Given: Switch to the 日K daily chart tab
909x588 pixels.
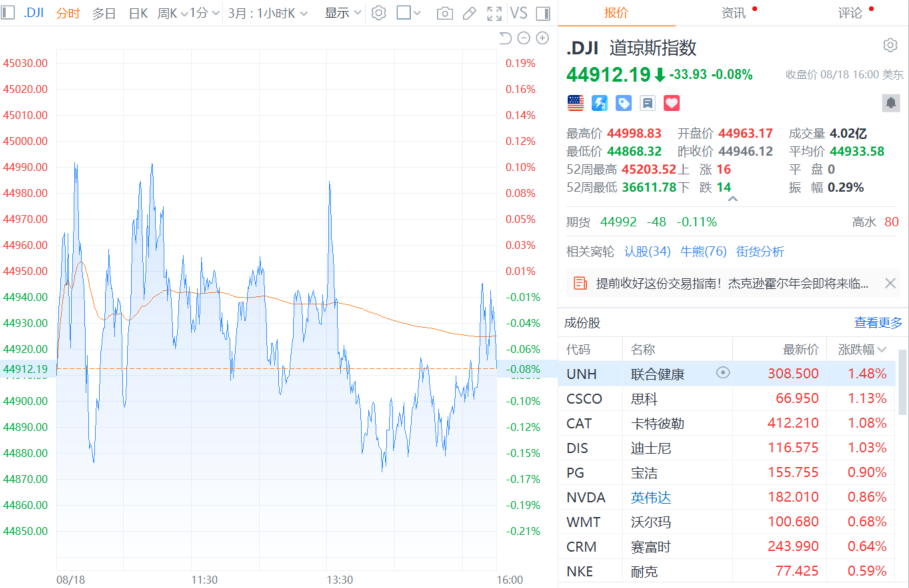Looking at the screenshot, I should (138, 13).
